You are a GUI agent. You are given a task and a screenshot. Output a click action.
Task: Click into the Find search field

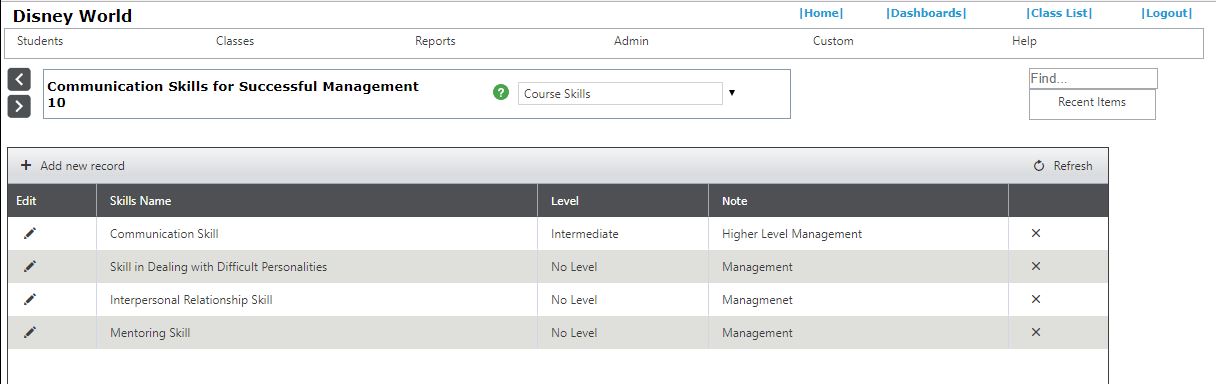click(1093, 79)
